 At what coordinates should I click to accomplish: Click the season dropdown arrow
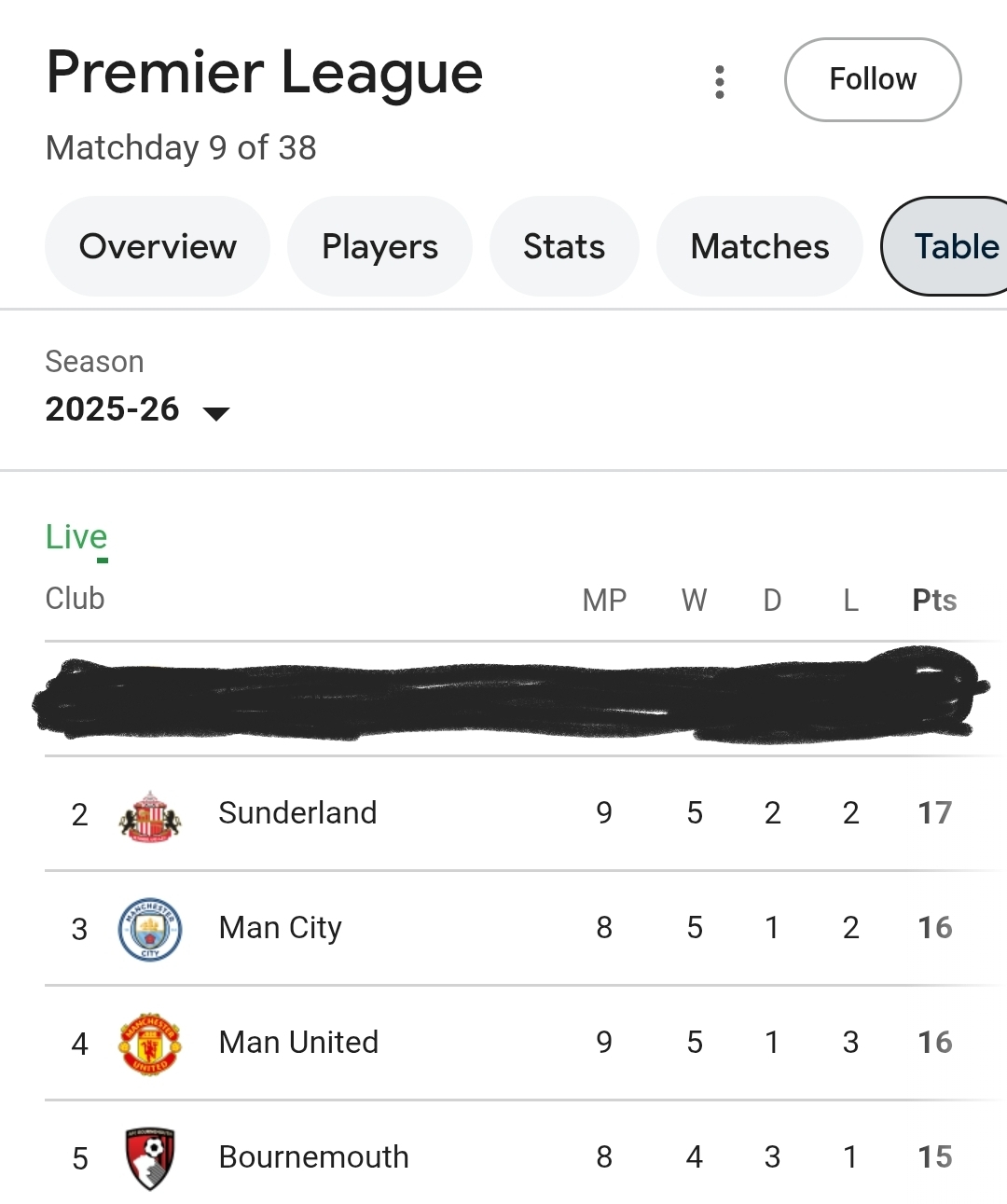tap(216, 413)
